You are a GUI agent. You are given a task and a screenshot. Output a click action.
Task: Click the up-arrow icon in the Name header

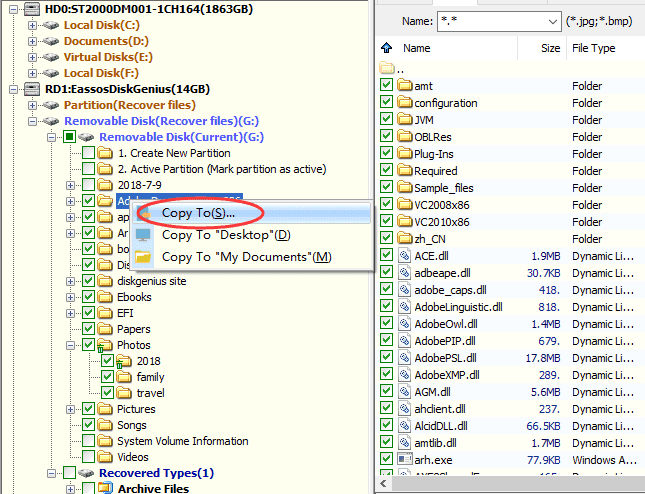[x=388, y=48]
